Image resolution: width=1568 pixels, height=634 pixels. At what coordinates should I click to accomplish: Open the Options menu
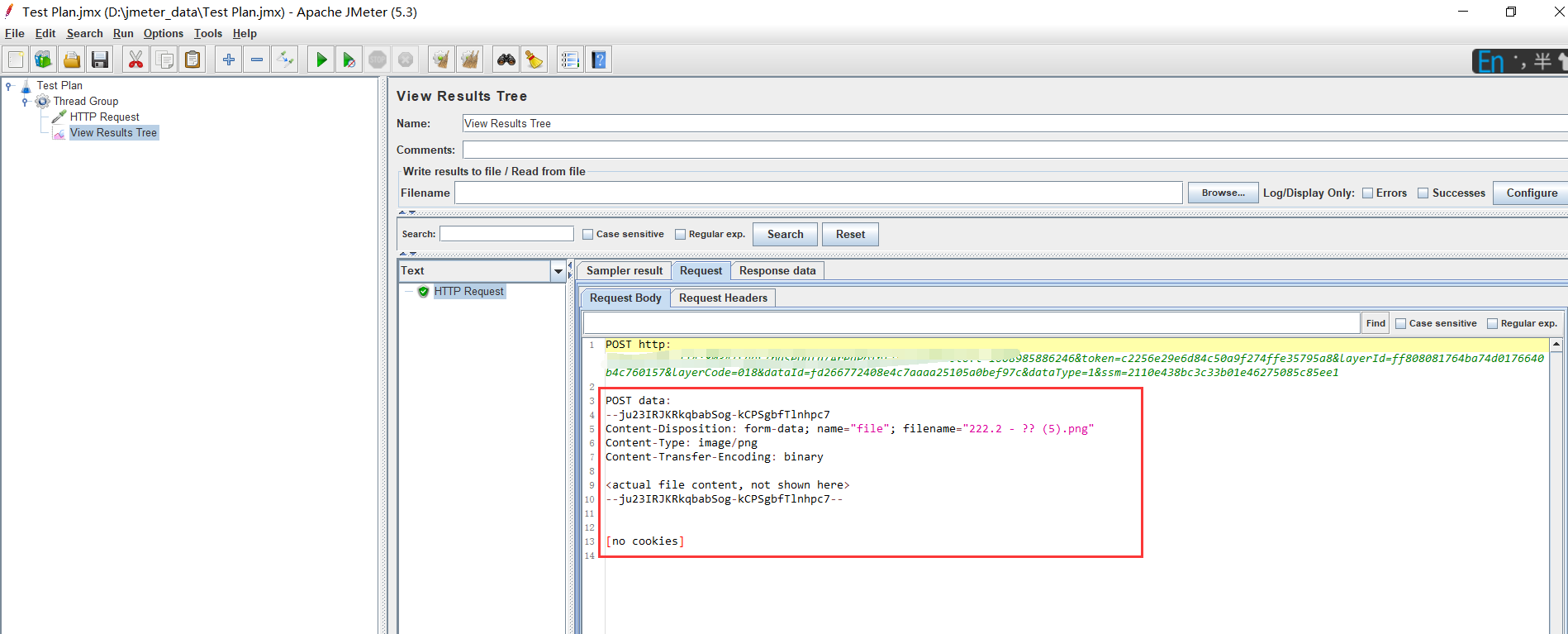164,33
